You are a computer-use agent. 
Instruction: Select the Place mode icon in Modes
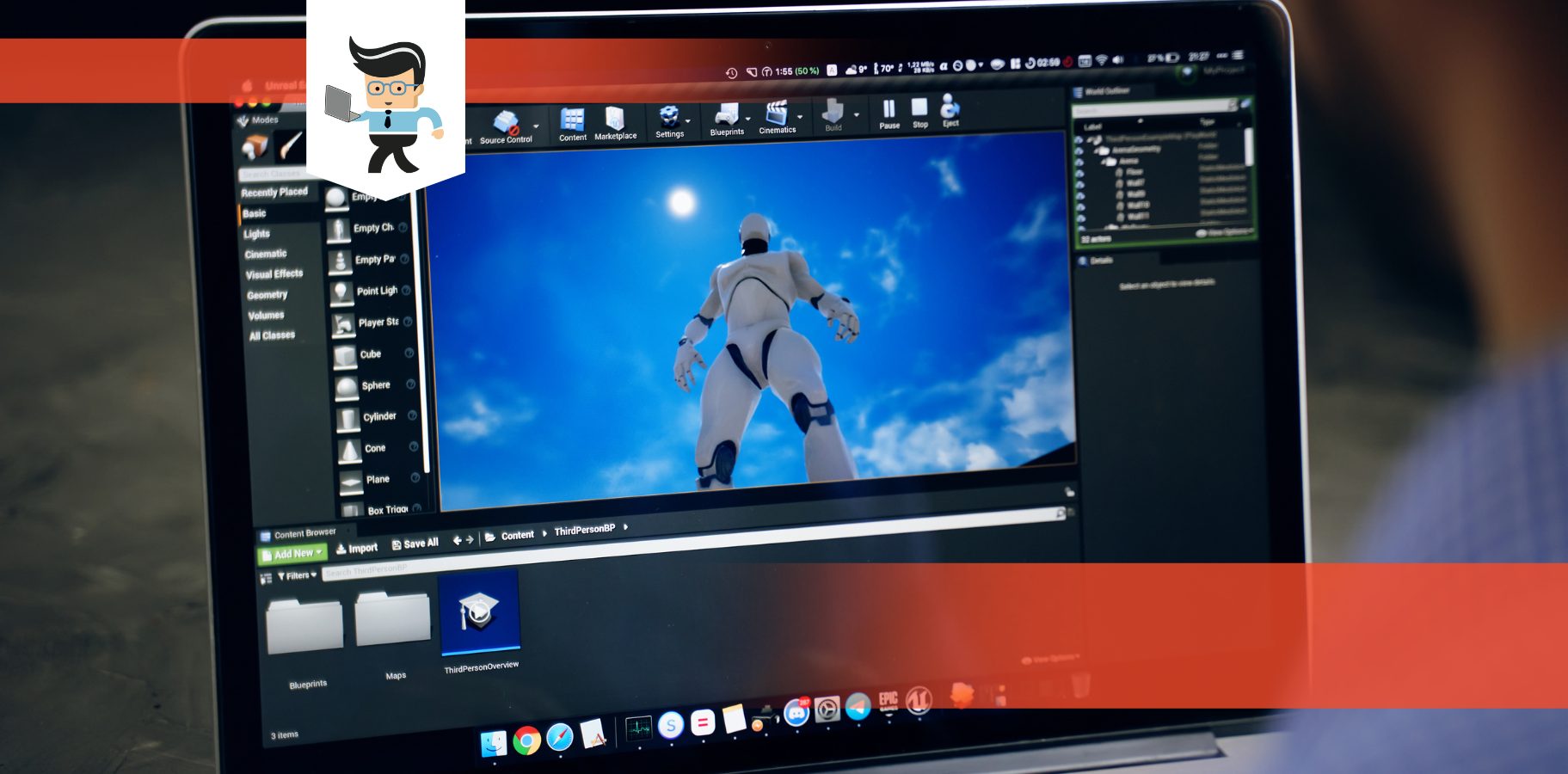[255, 147]
